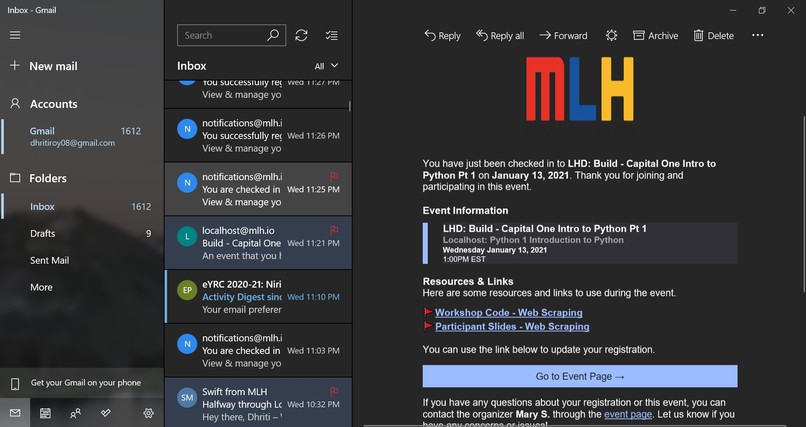Sync this view with refresh icon

[x=301, y=35]
